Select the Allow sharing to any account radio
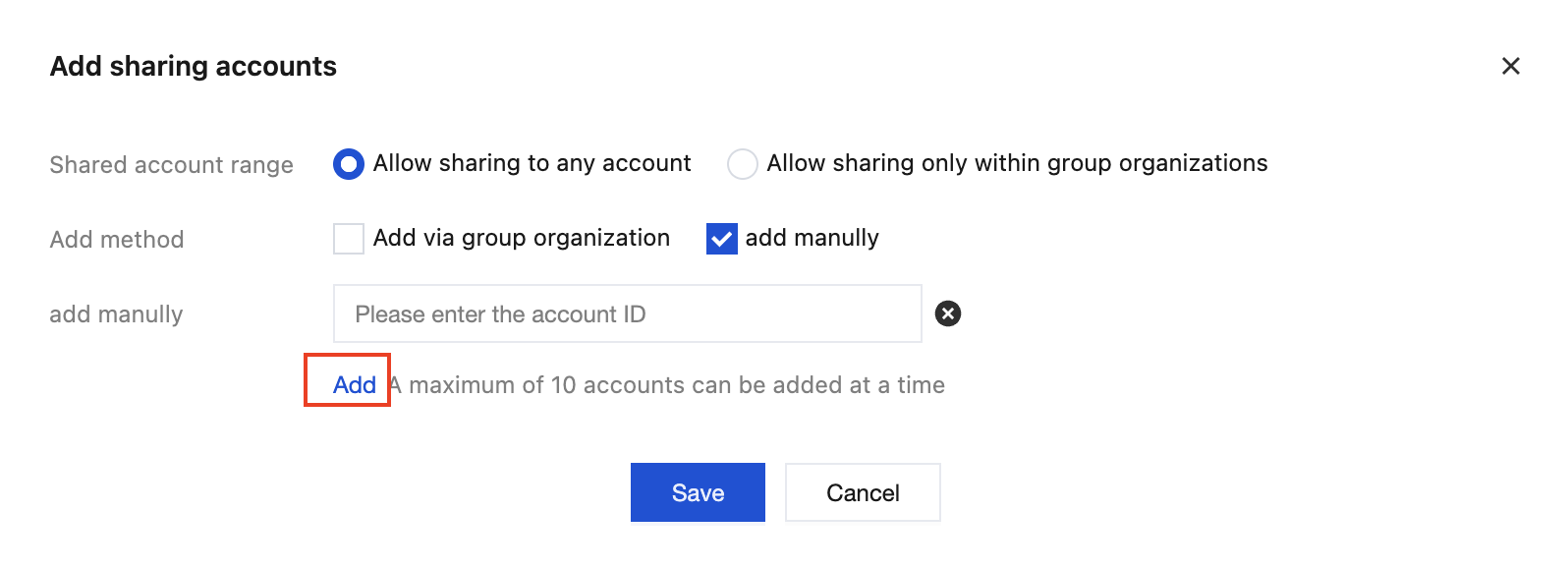The height and width of the screenshot is (568, 1568). (349, 164)
